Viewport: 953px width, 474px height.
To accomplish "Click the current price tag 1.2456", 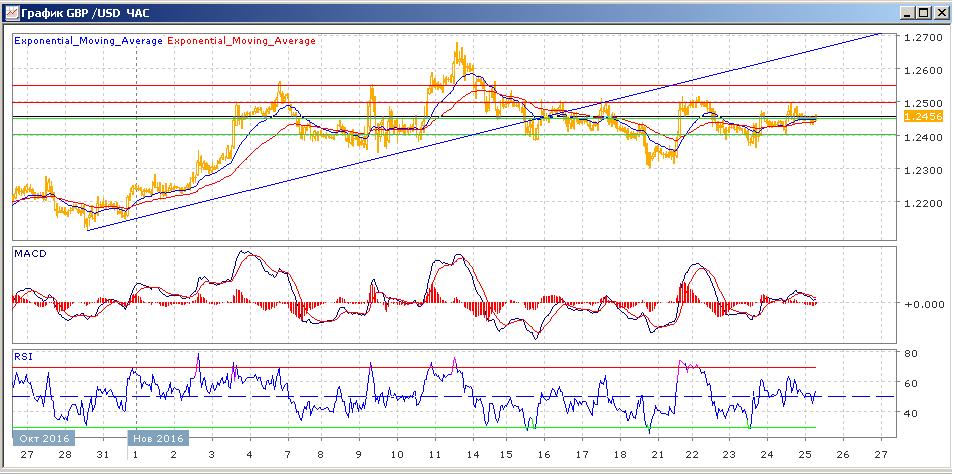I will (x=923, y=117).
